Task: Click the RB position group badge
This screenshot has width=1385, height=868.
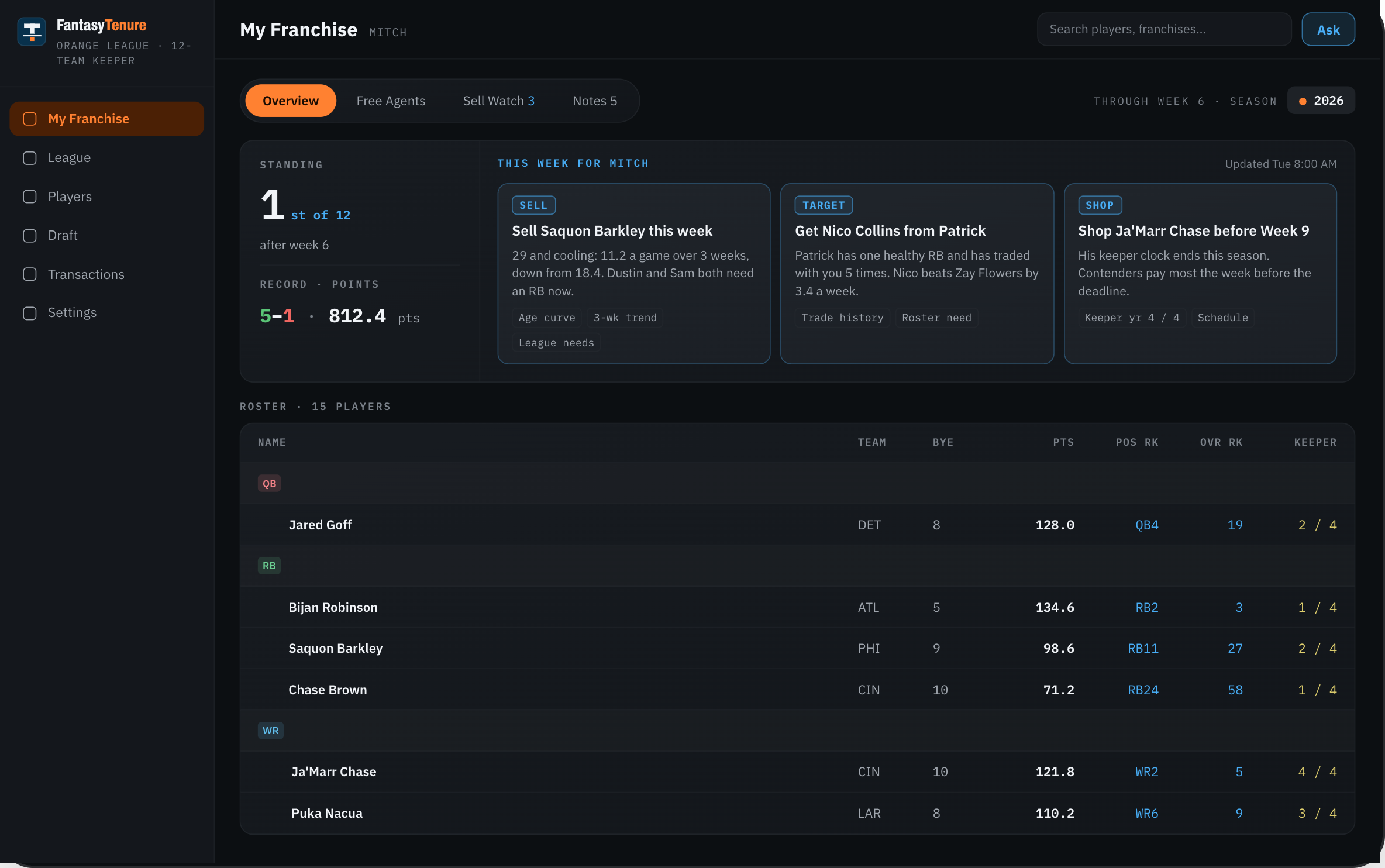Action: point(269,566)
